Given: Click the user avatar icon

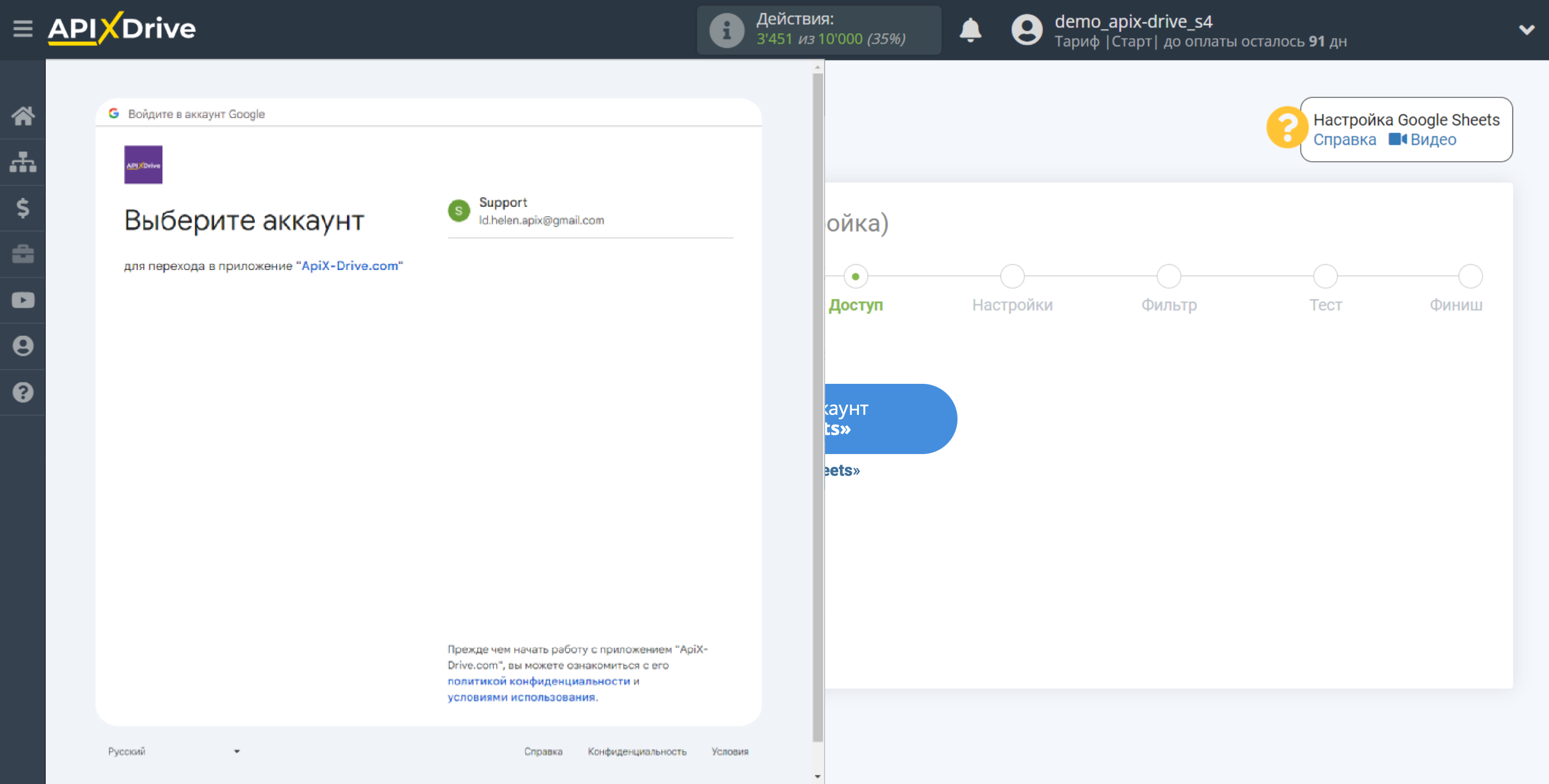Looking at the screenshot, I should click(1027, 29).
